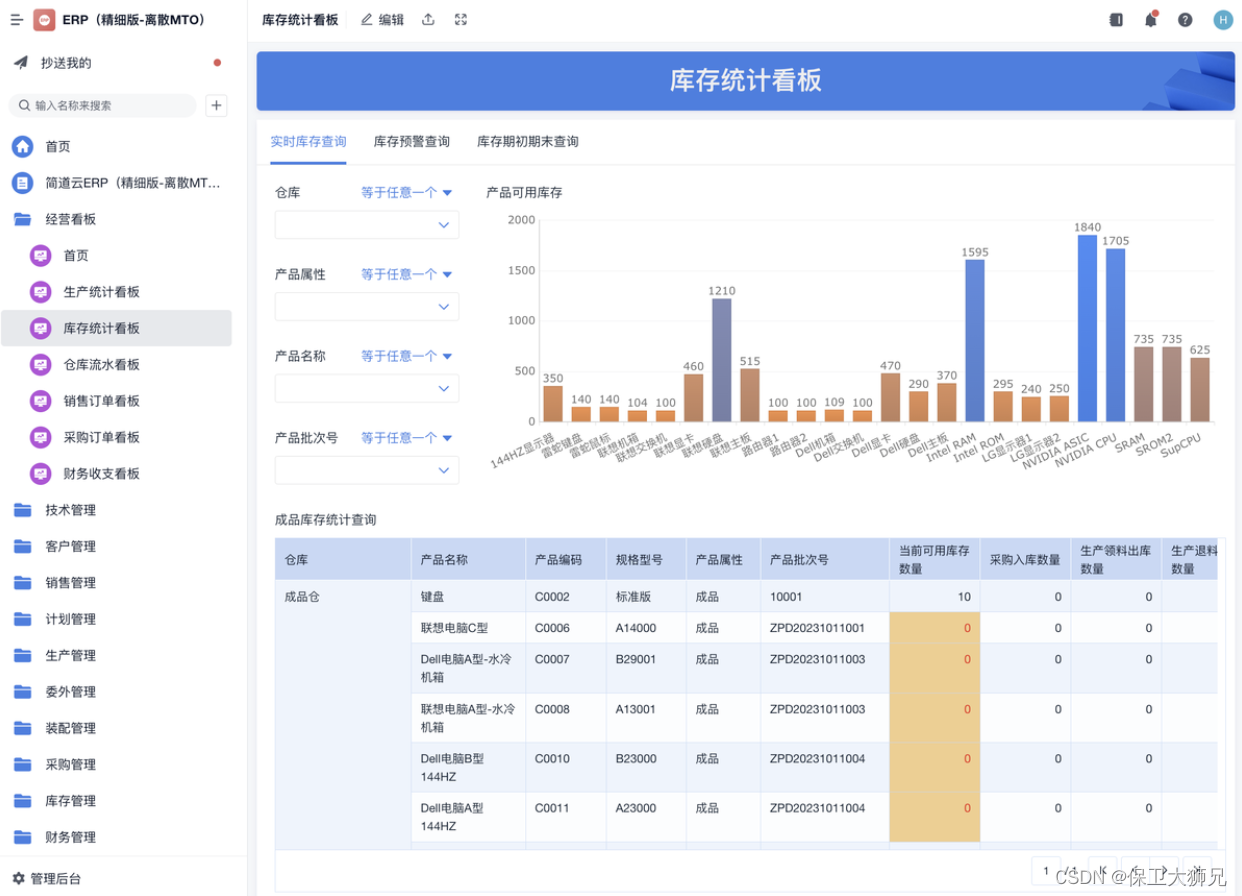The width and height of the screenshot is (1242, 896).
Task: Open the 仓库 condition dropdown 等于任意一个
Action: (407, 192)
